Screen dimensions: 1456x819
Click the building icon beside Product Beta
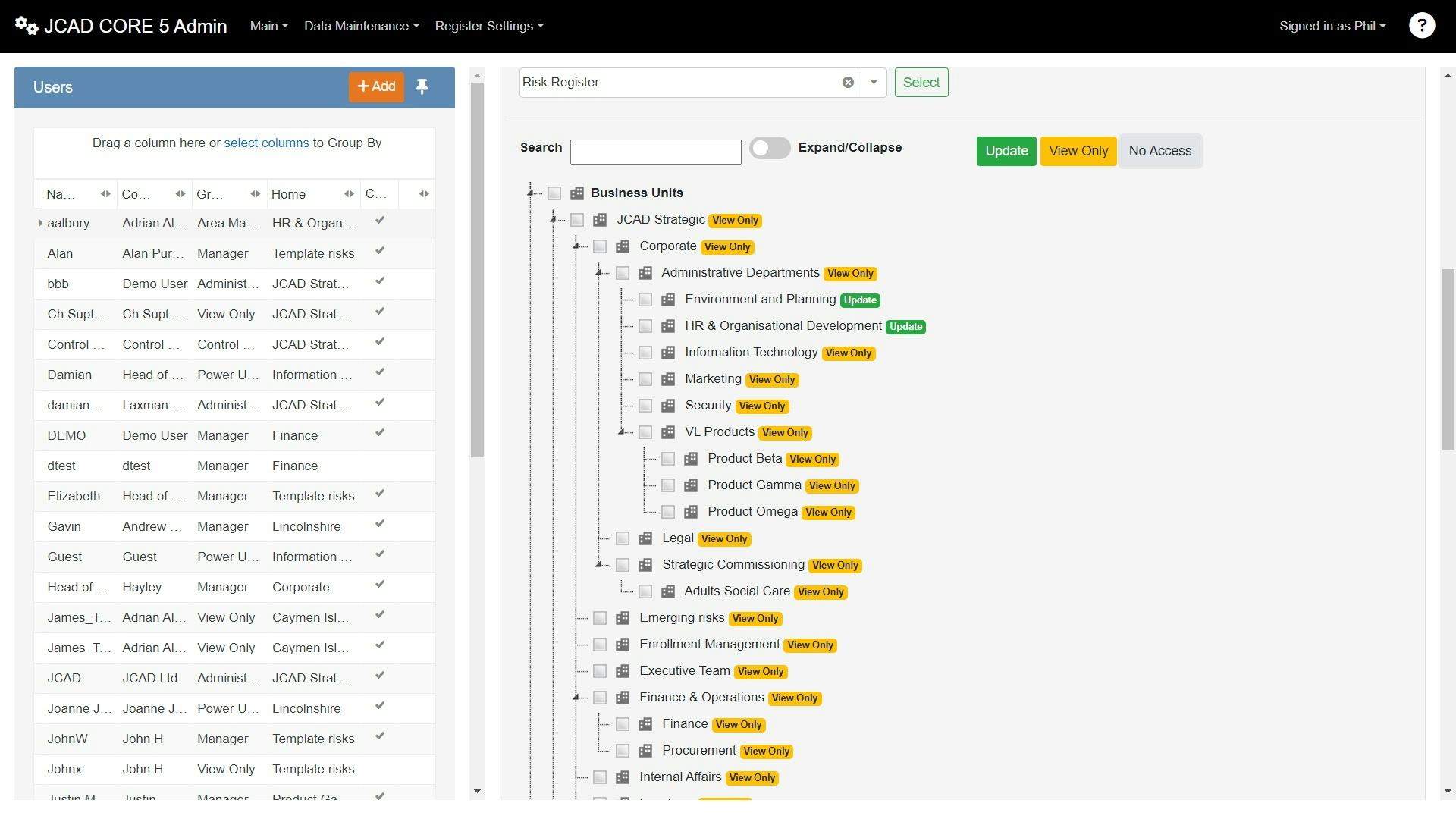tap(691, 459)
